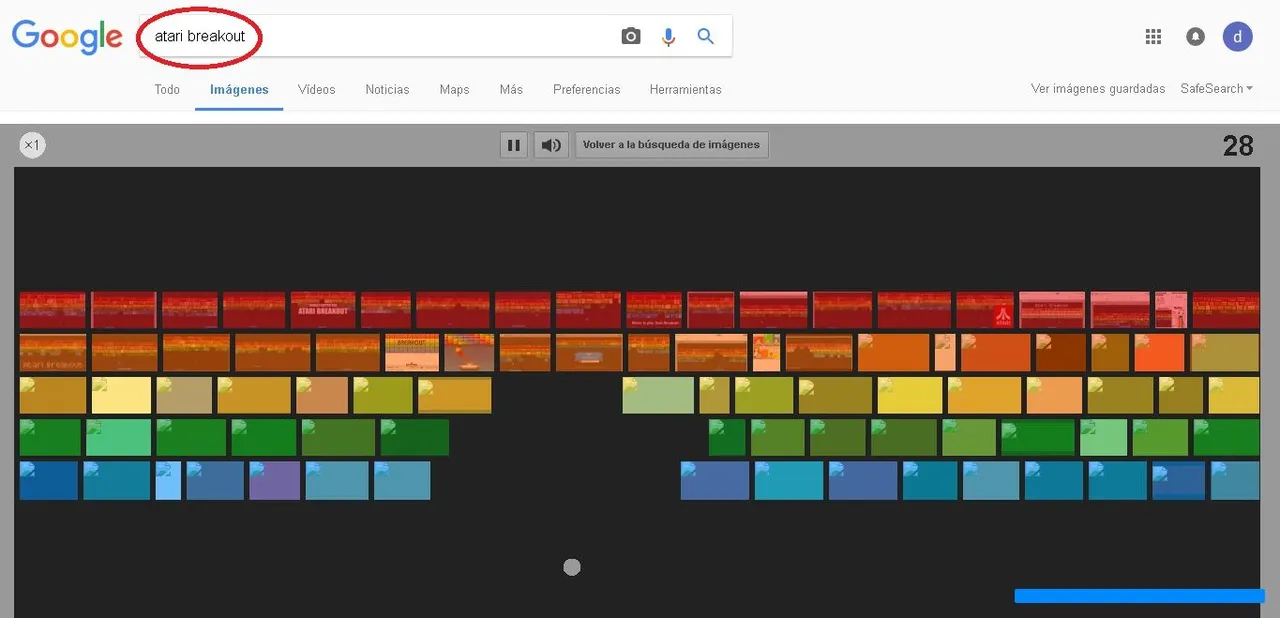
Task: Switch to the Todo tab
Action: click(167, 89)
